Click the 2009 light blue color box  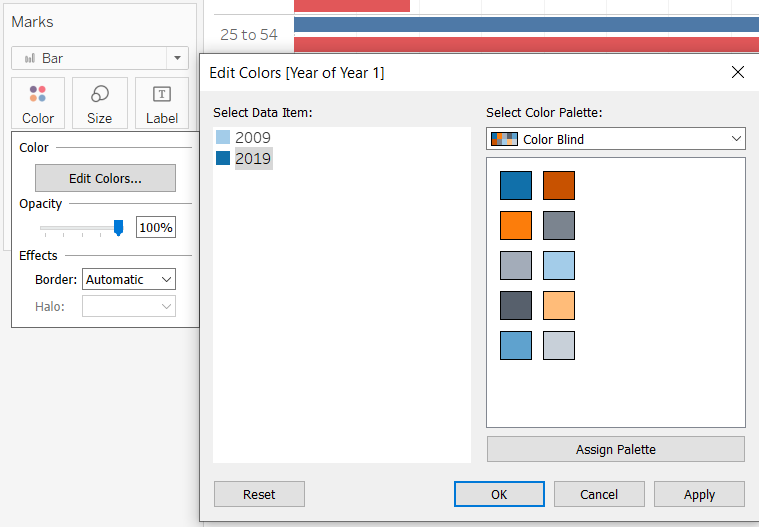(223, 137)
